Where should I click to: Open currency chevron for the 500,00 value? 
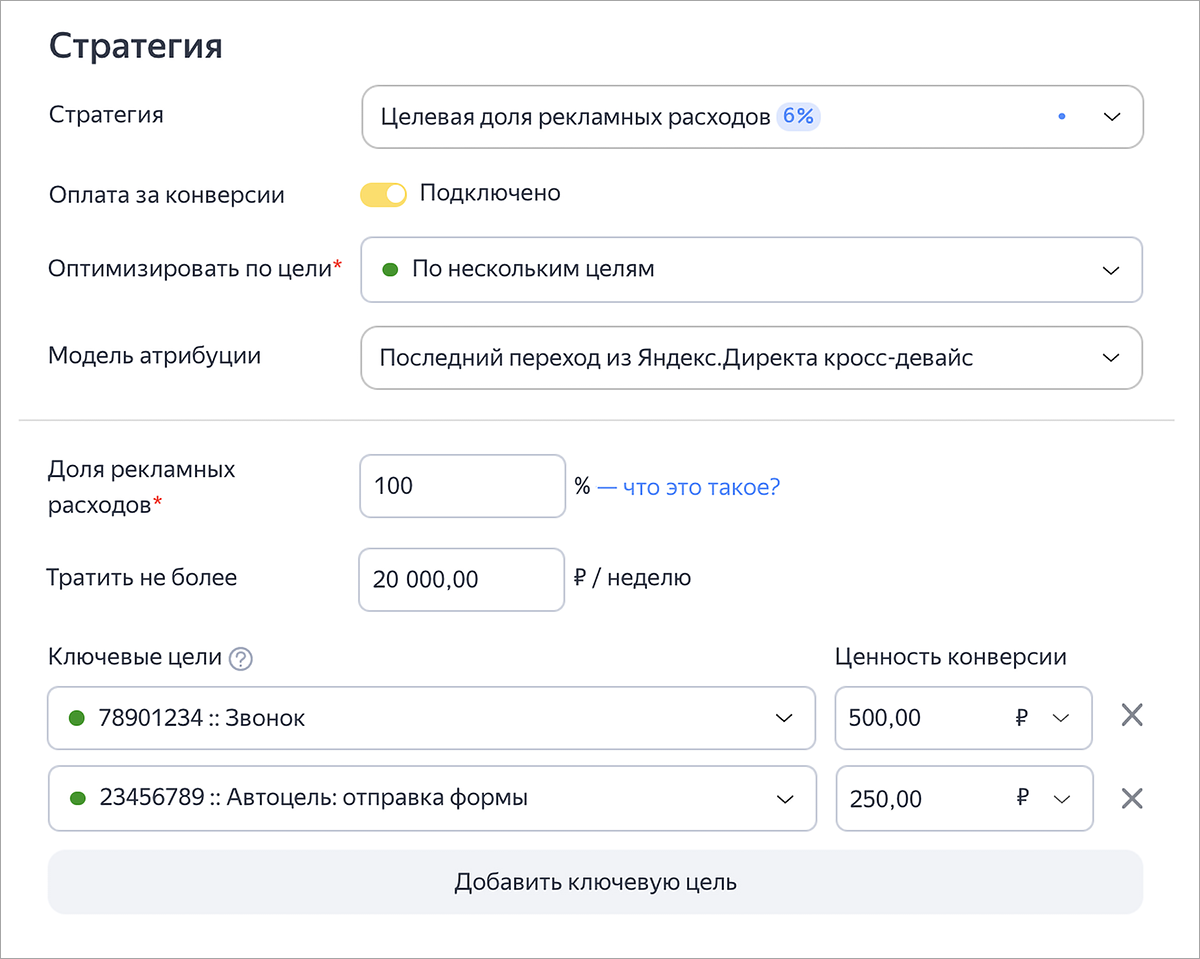click(1061, 718)
